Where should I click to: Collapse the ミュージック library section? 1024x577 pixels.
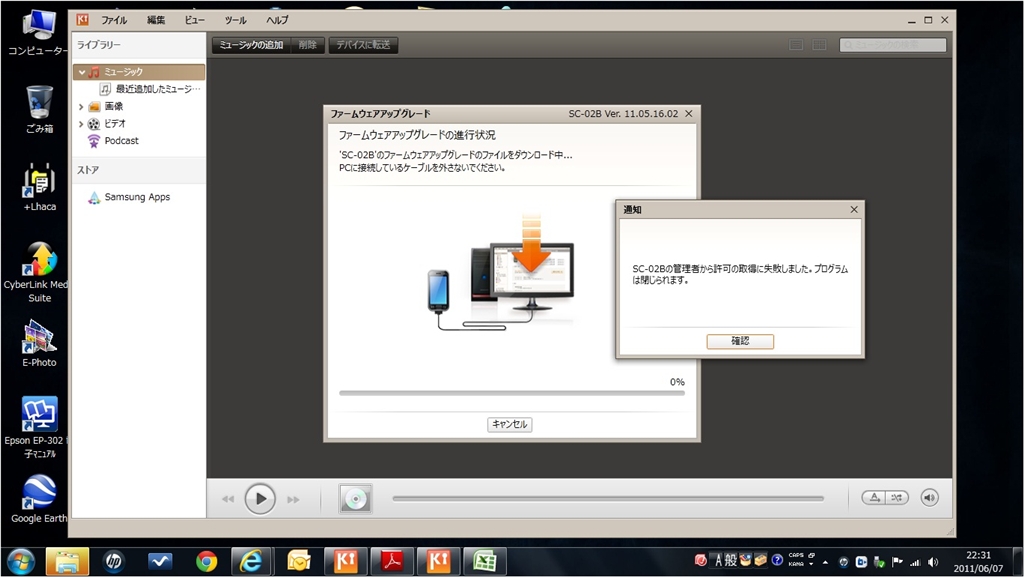[x=82, y=72]
